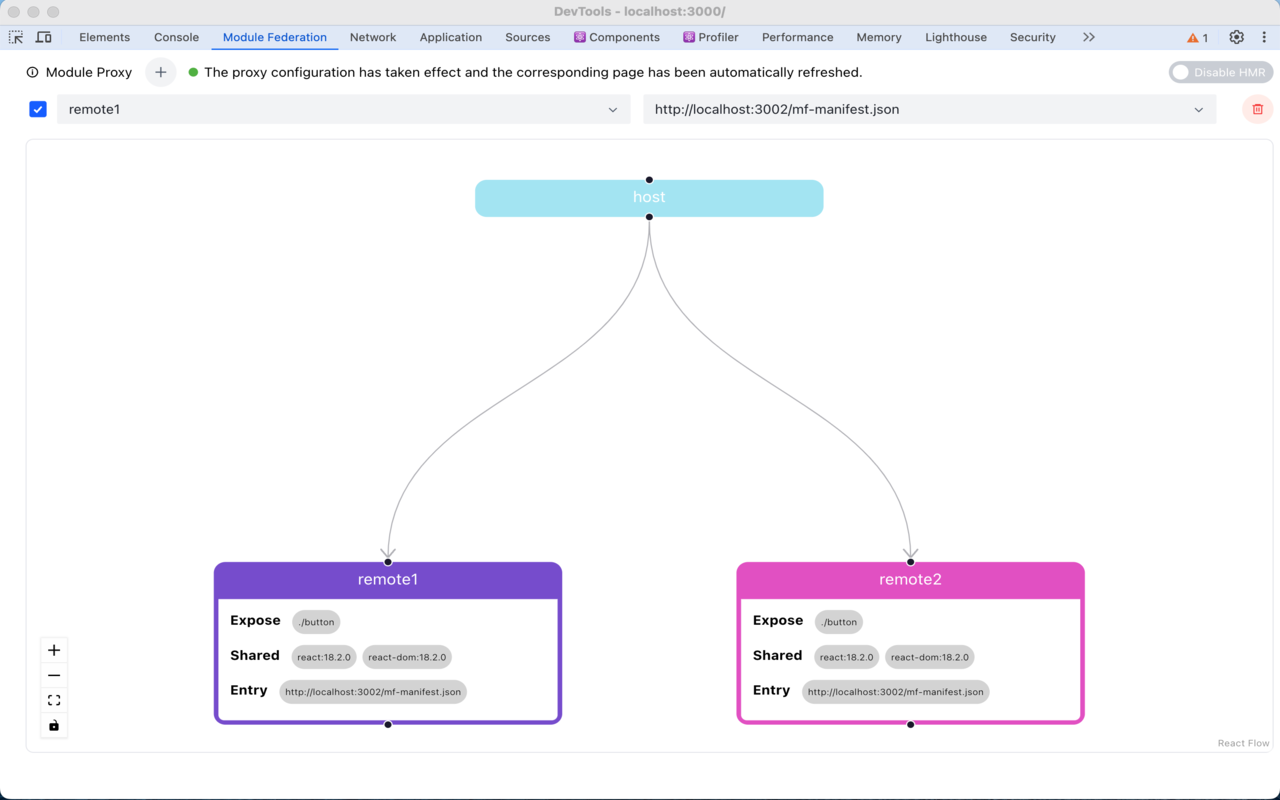Zoom in on the flow graph

[x=54, y=650]
